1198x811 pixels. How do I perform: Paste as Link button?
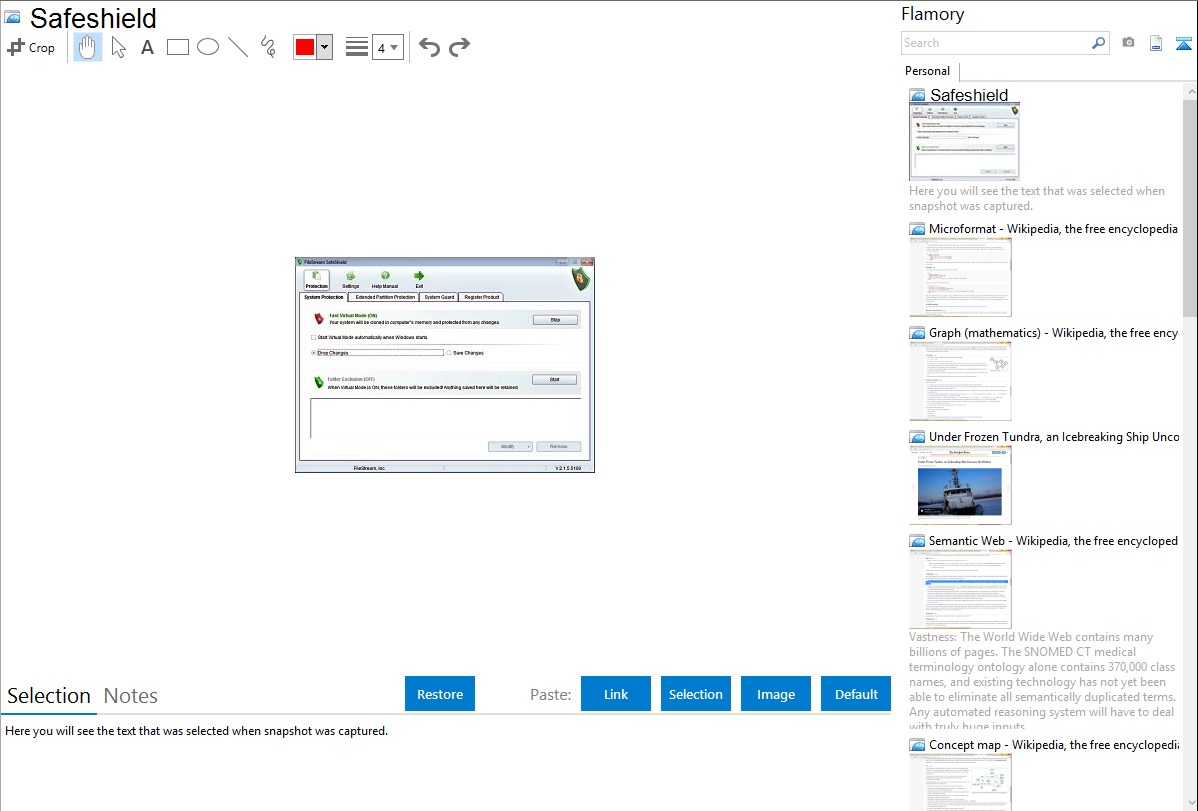[x=616, y=694]
